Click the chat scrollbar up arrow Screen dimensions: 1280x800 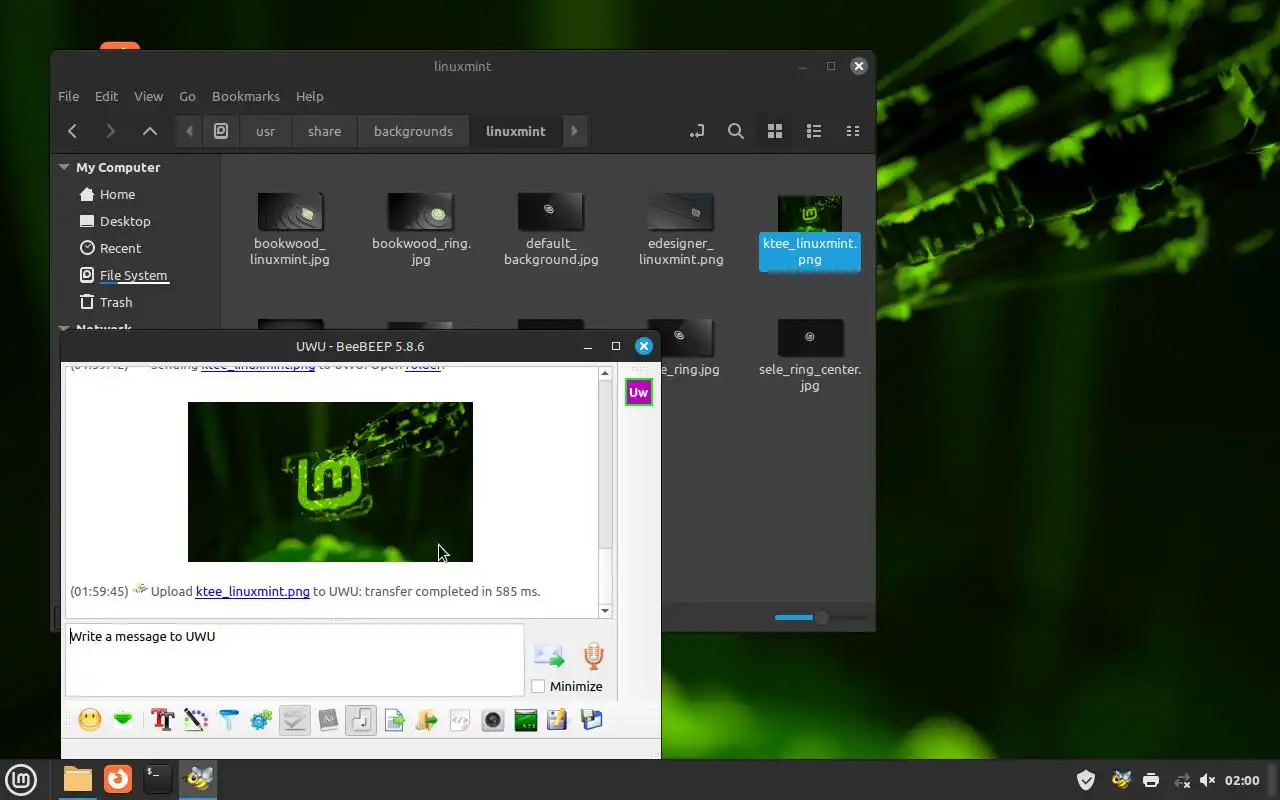pos(605,374)
